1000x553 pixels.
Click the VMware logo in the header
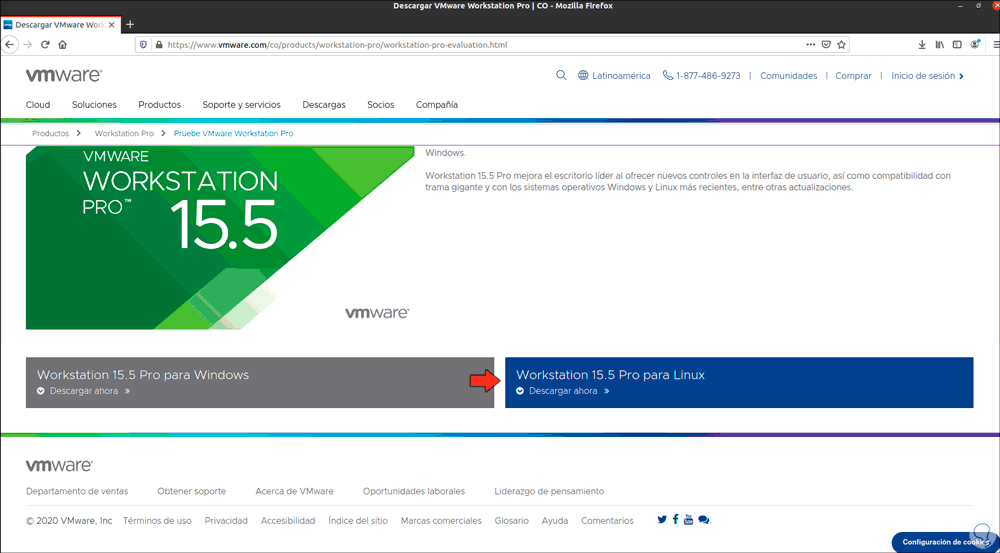point(63,75)
